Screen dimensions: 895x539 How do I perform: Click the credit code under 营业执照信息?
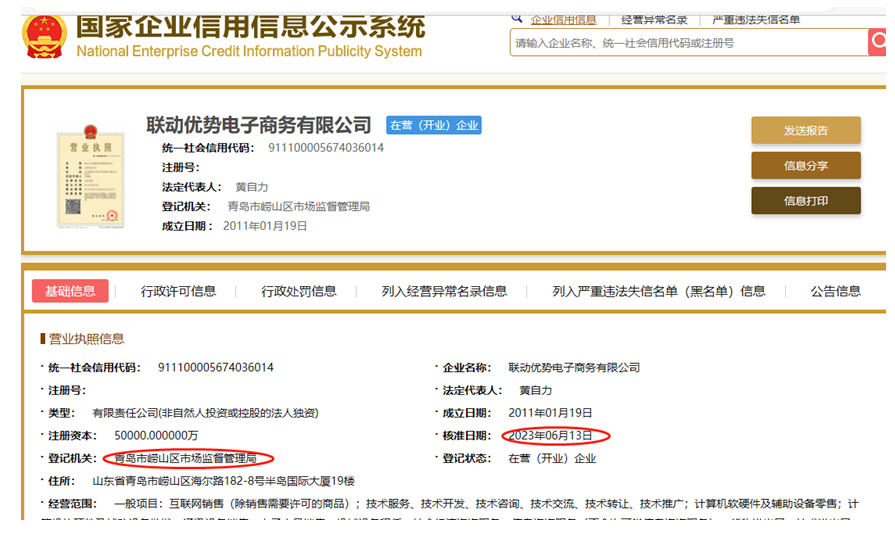(x=215, y=368)
